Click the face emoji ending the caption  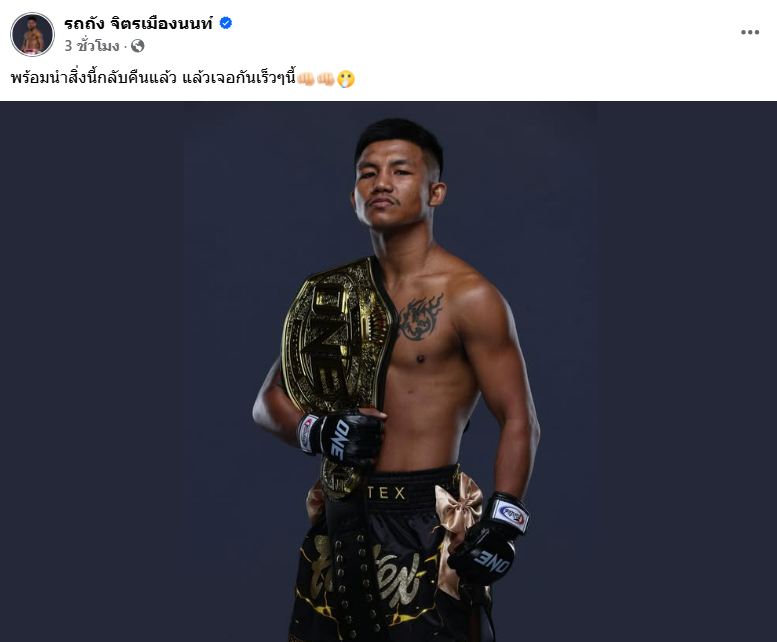345,79
